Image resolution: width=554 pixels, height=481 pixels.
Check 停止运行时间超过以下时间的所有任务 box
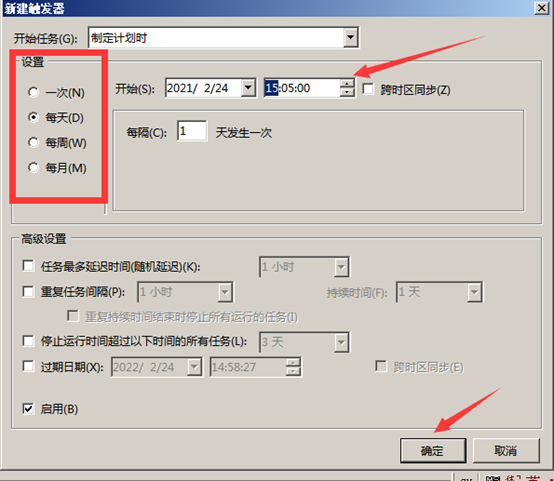point(28,341)
